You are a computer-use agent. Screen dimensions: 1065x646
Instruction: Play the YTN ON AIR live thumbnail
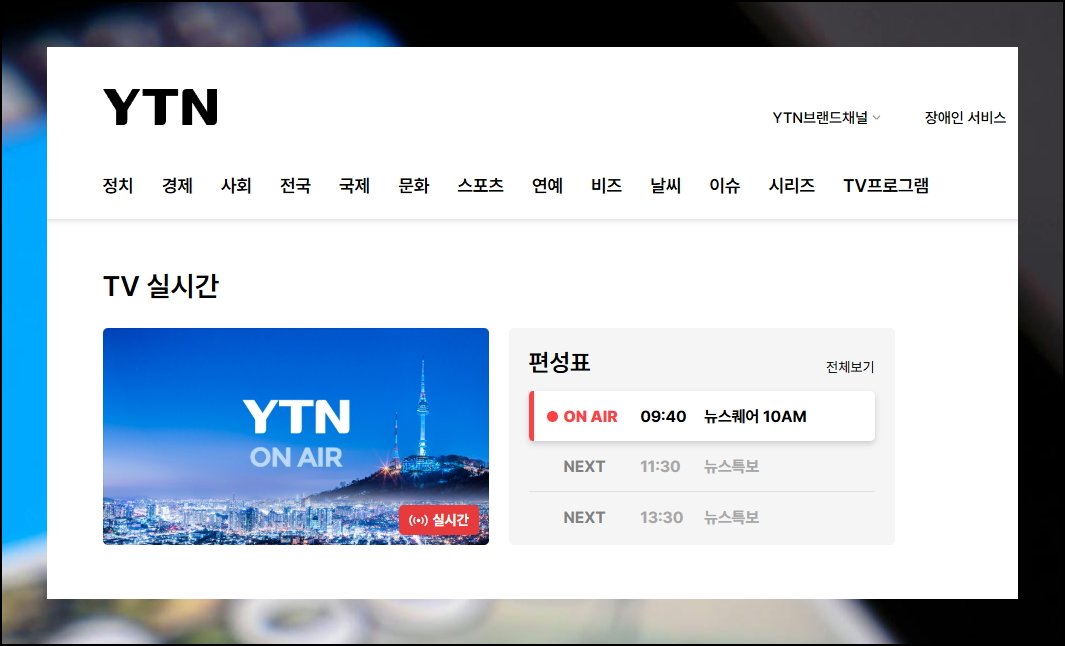[296, 436]
